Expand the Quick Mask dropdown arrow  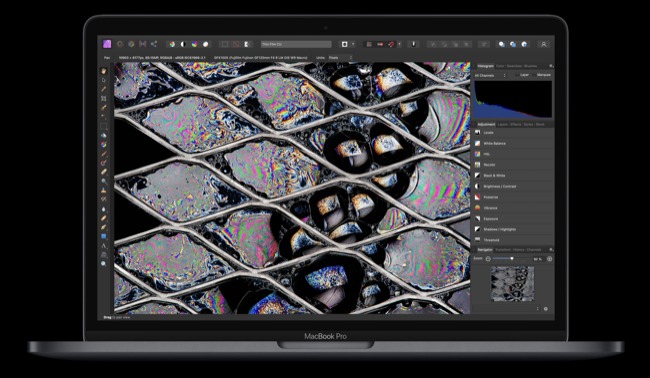[353, 44]
